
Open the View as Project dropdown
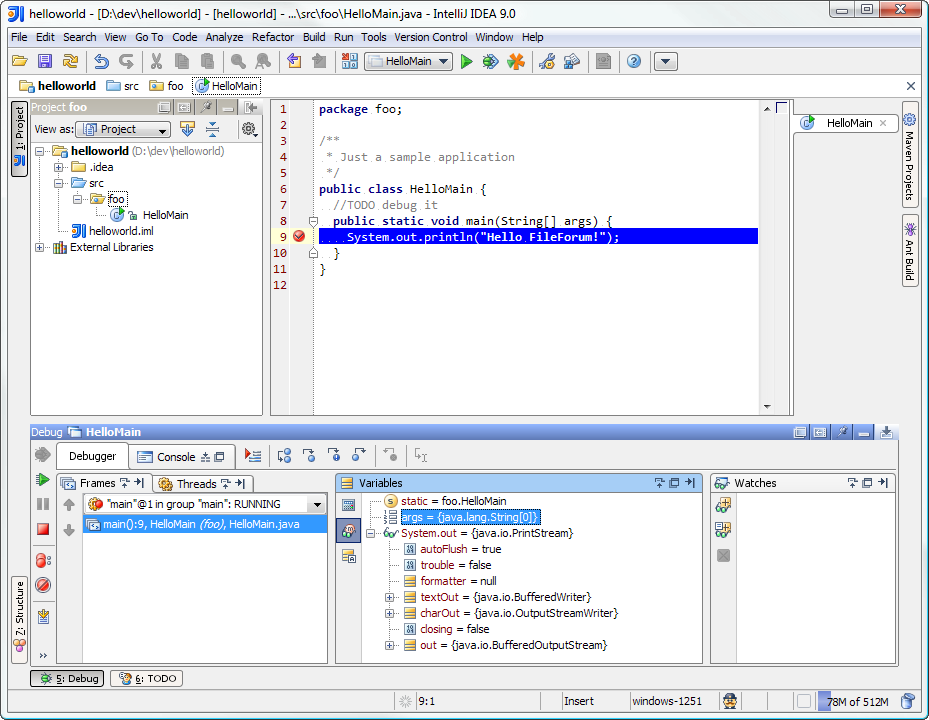(124, 129)
